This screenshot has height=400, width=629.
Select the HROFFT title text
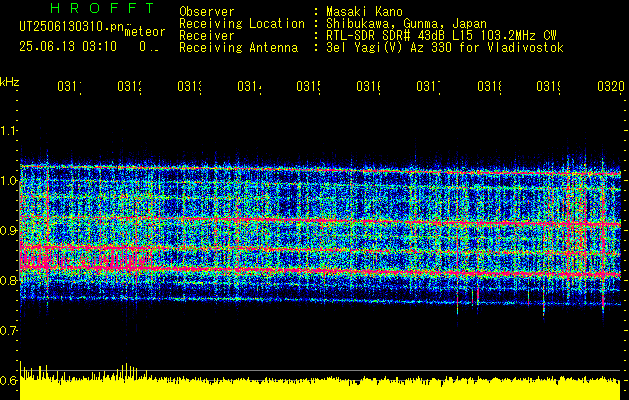(x=103, y=8)
